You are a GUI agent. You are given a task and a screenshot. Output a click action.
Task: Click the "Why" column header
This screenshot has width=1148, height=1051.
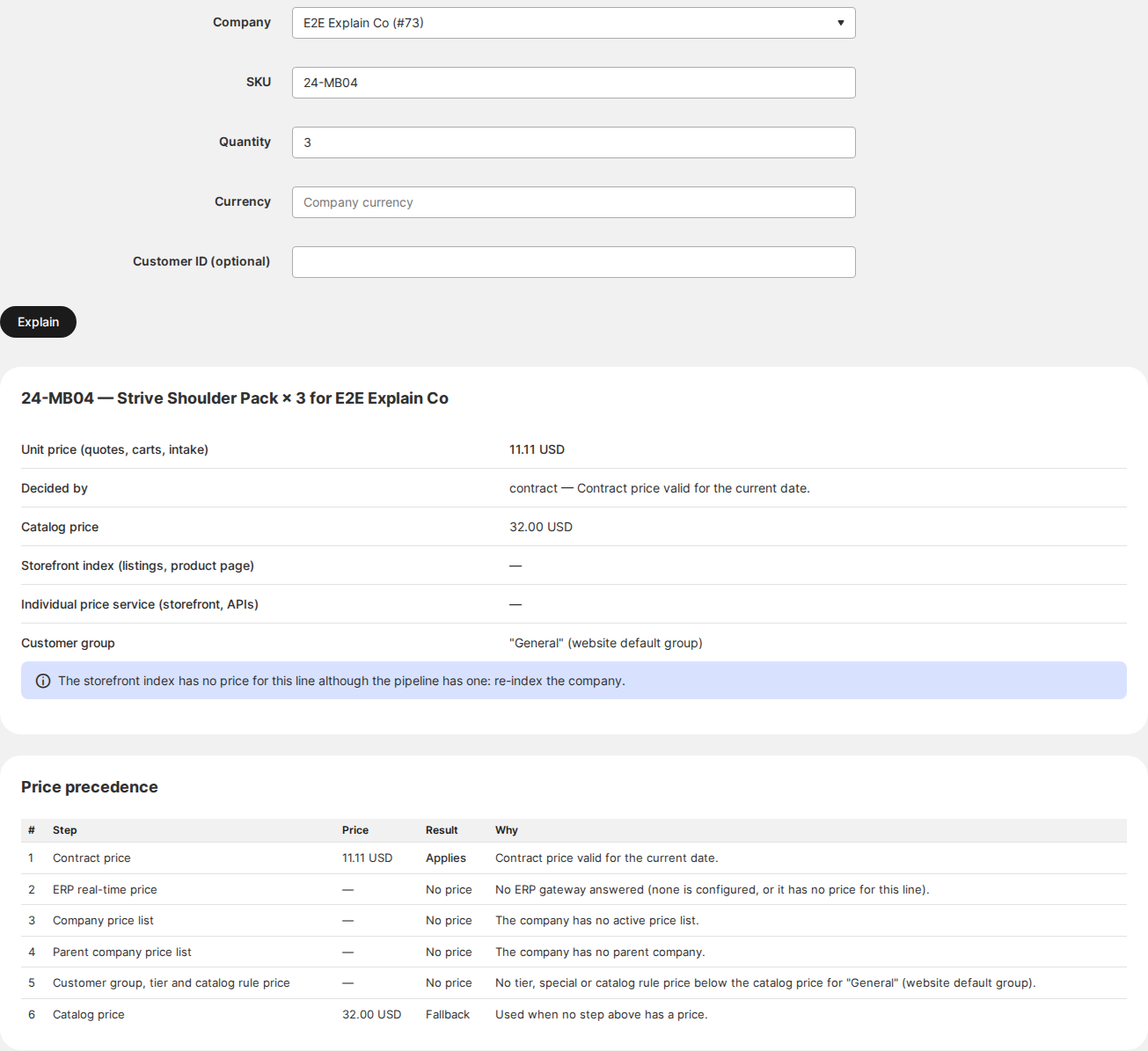507,830
